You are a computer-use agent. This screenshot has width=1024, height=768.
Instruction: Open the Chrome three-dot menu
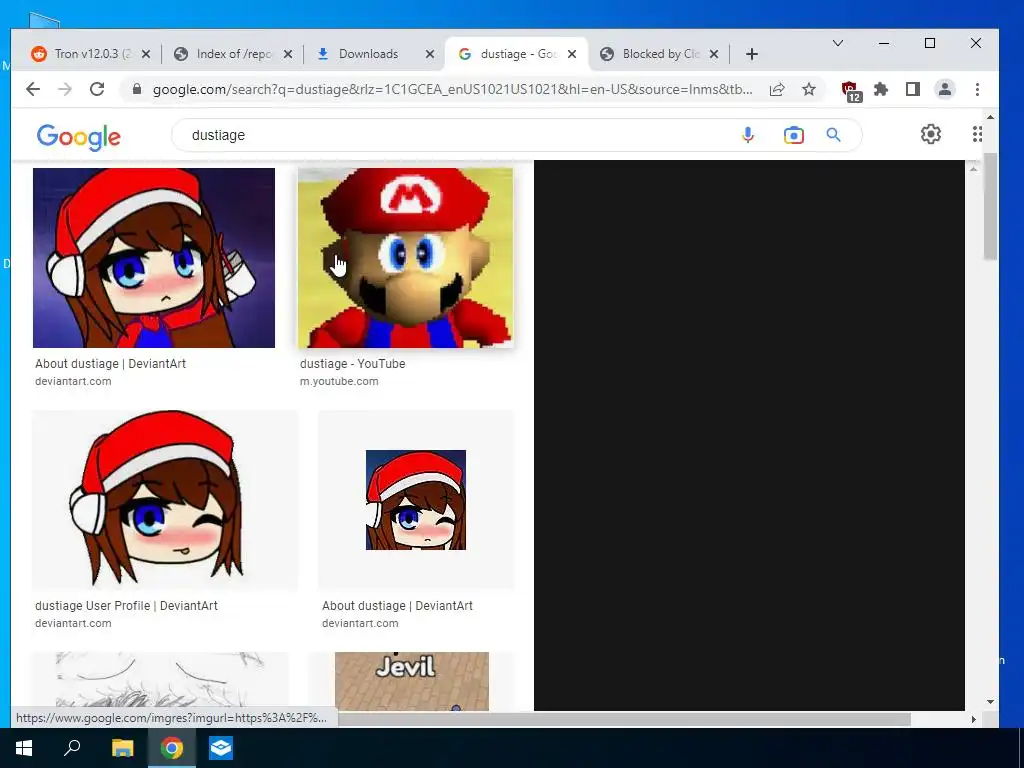(977, 89)
